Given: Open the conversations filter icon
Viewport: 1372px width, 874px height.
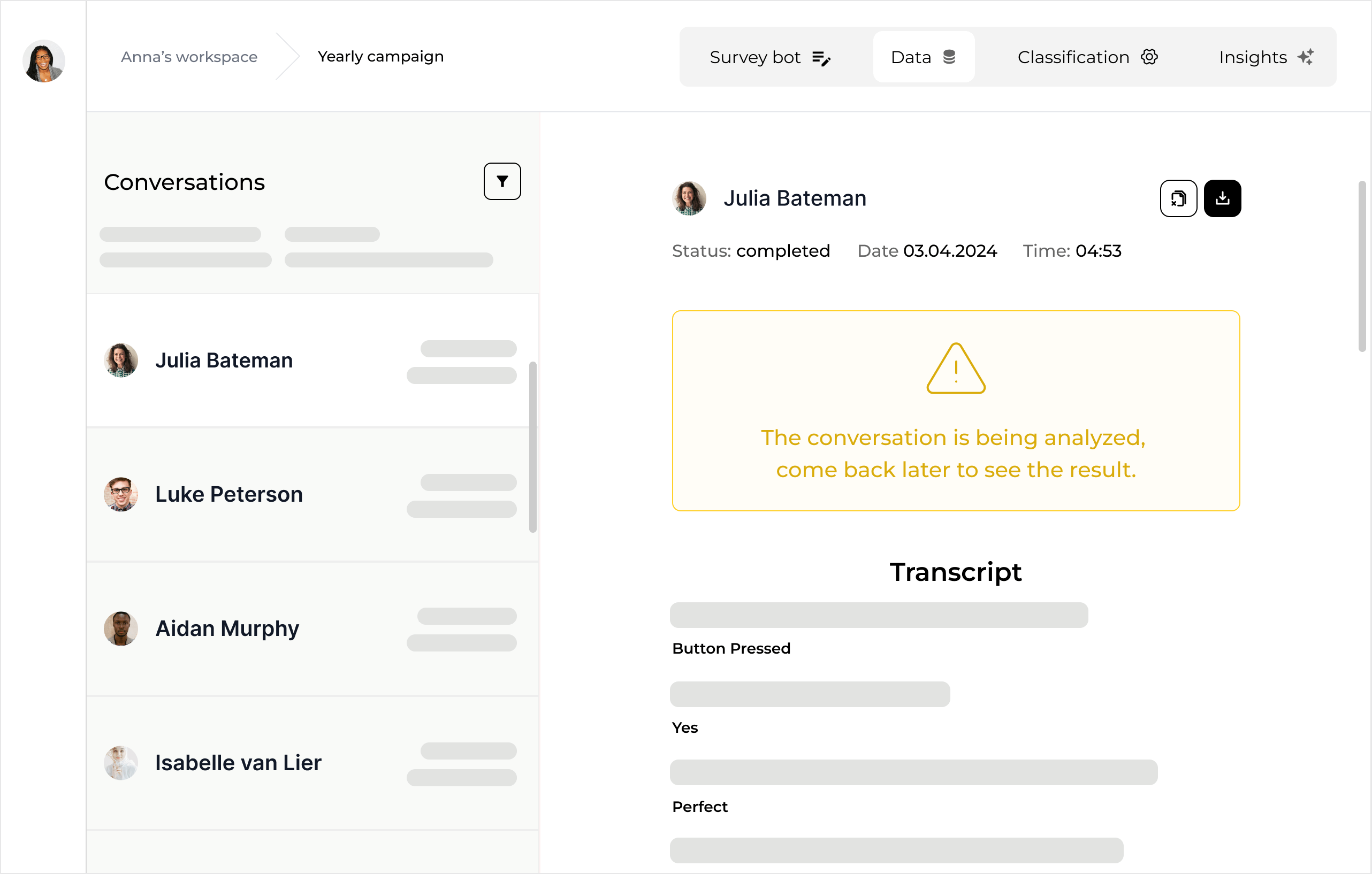Looking at the screenshot, I should (502, 182).
